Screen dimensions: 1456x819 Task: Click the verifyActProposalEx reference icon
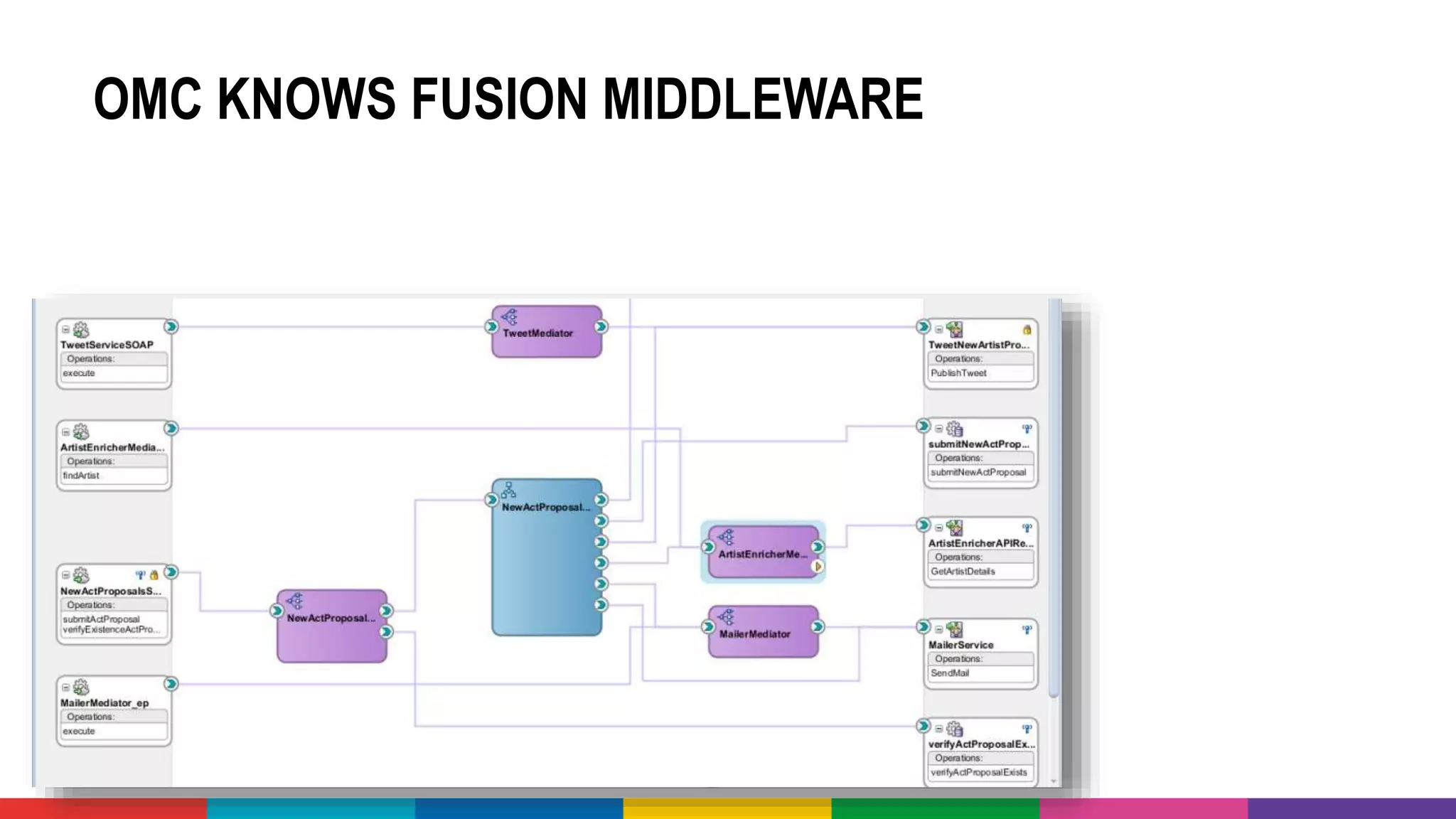pos(955,729)
